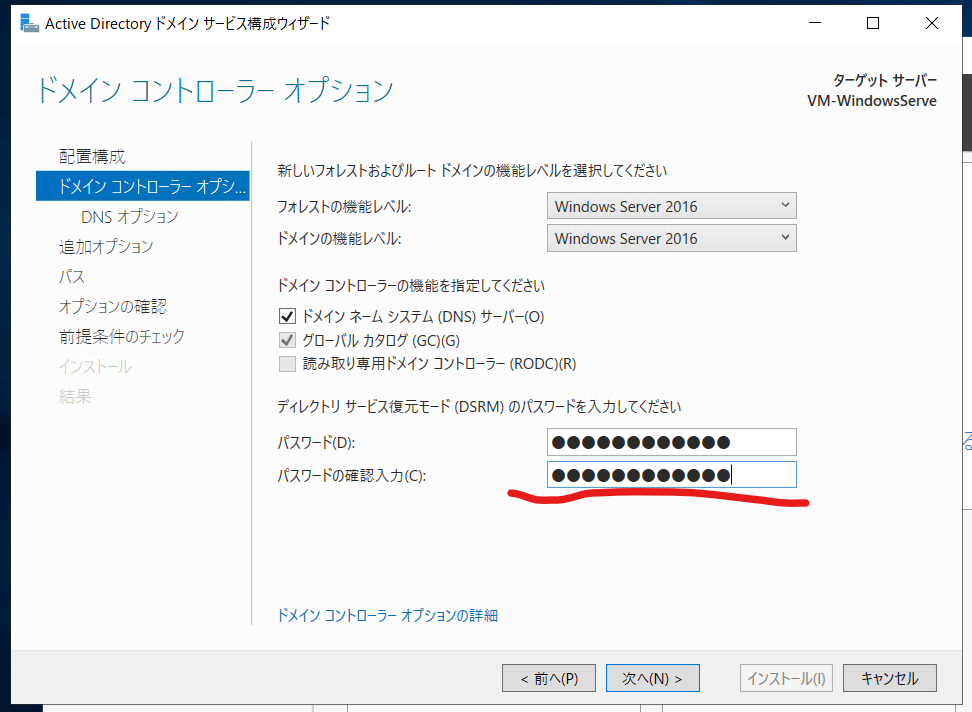Screen dimensions: 972x712
Task: Click the Active Directory wizard title bar icon
Action: (29, 24)
